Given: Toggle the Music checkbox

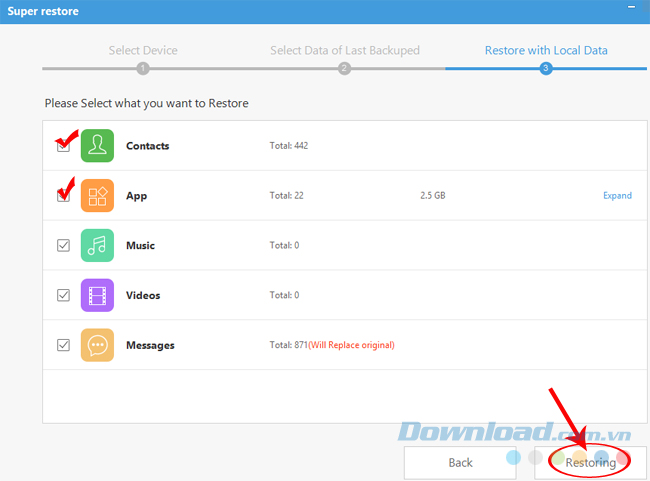Looking at the screenshot, I should click(x=64, y=246).
